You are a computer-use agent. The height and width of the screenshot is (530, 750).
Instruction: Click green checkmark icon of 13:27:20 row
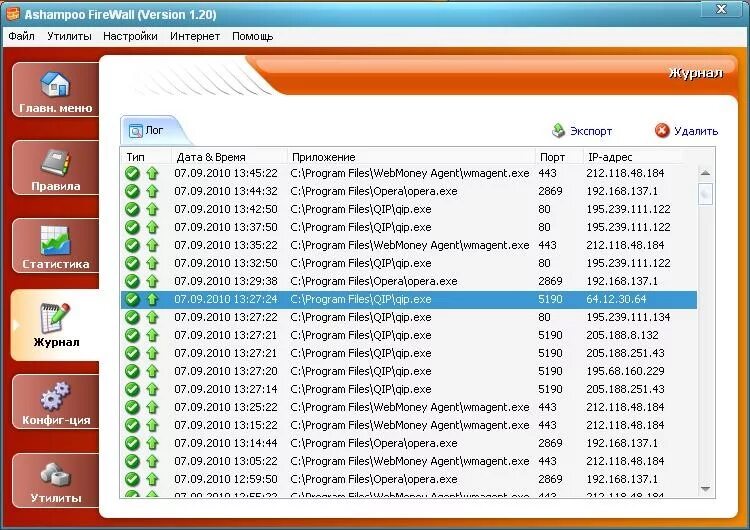(x=132, y=371)
